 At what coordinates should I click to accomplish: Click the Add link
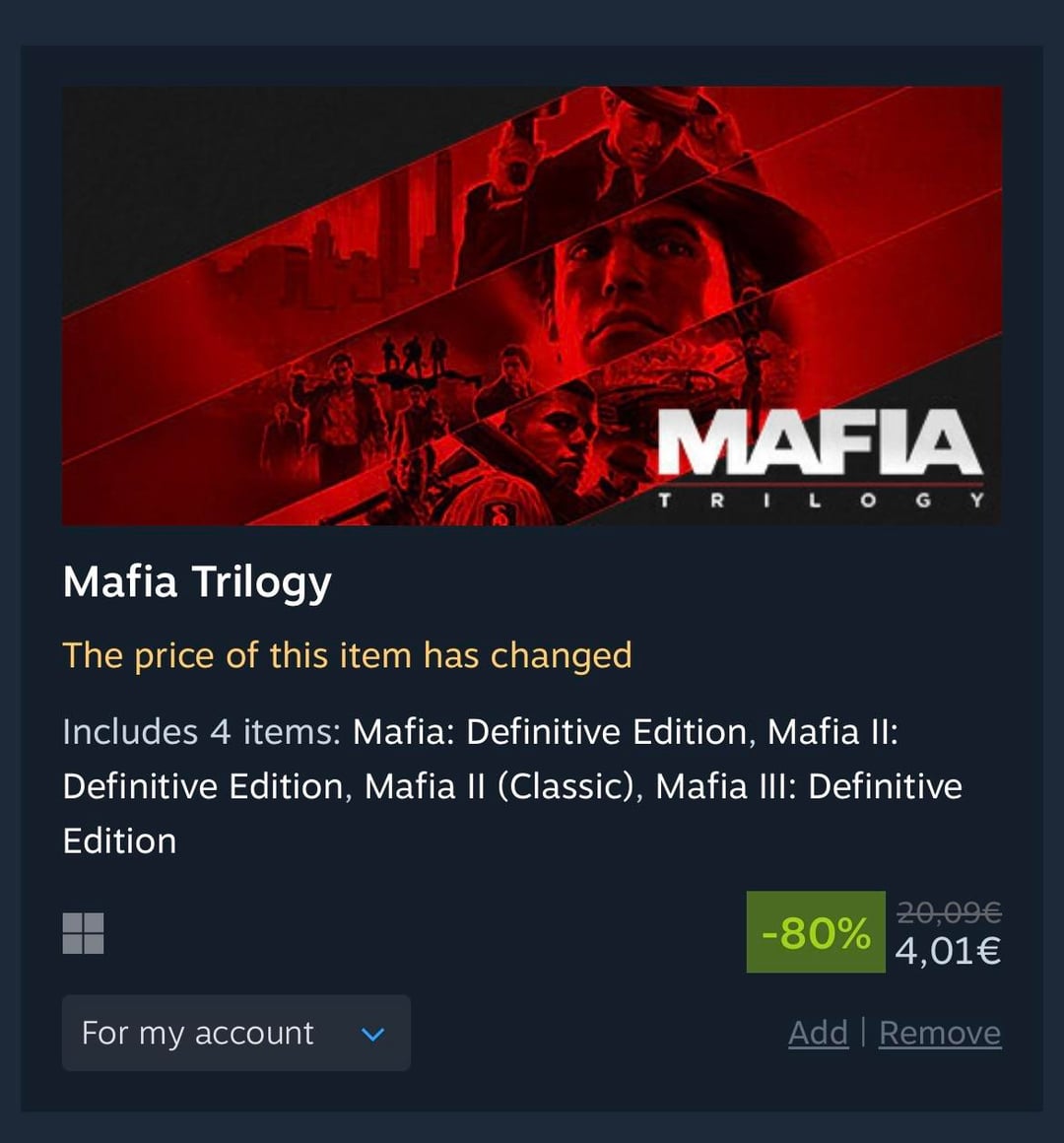[x=818, y=1033]
